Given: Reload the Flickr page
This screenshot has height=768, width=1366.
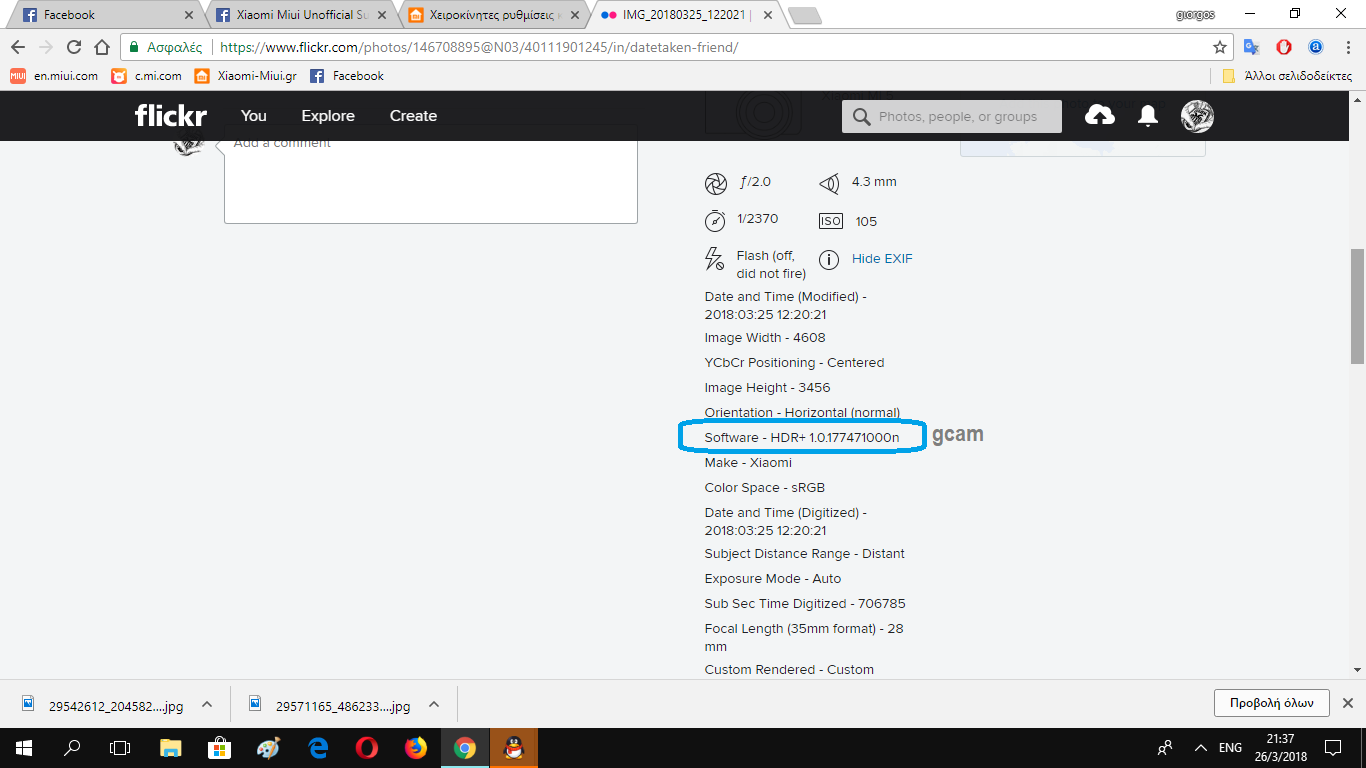Looking at the screenshot, I should point(74,47).
